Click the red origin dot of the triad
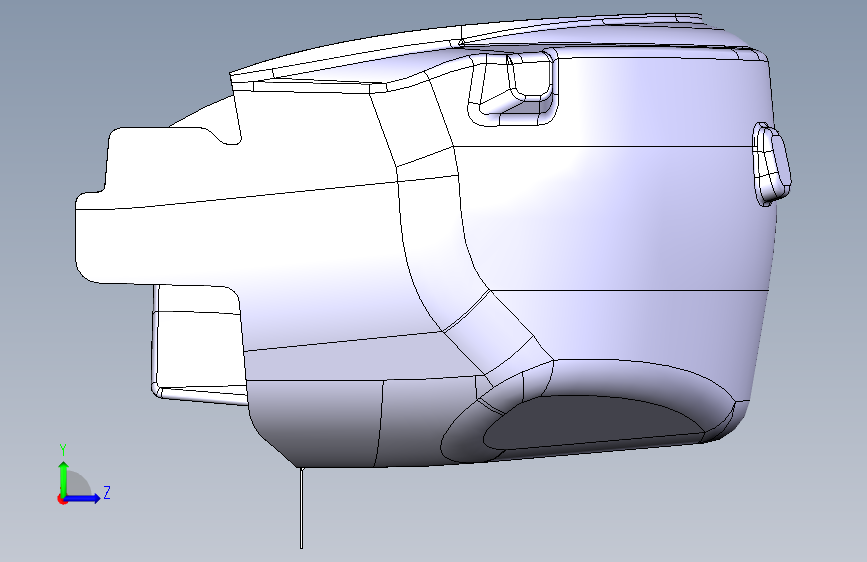 (62, 499)
